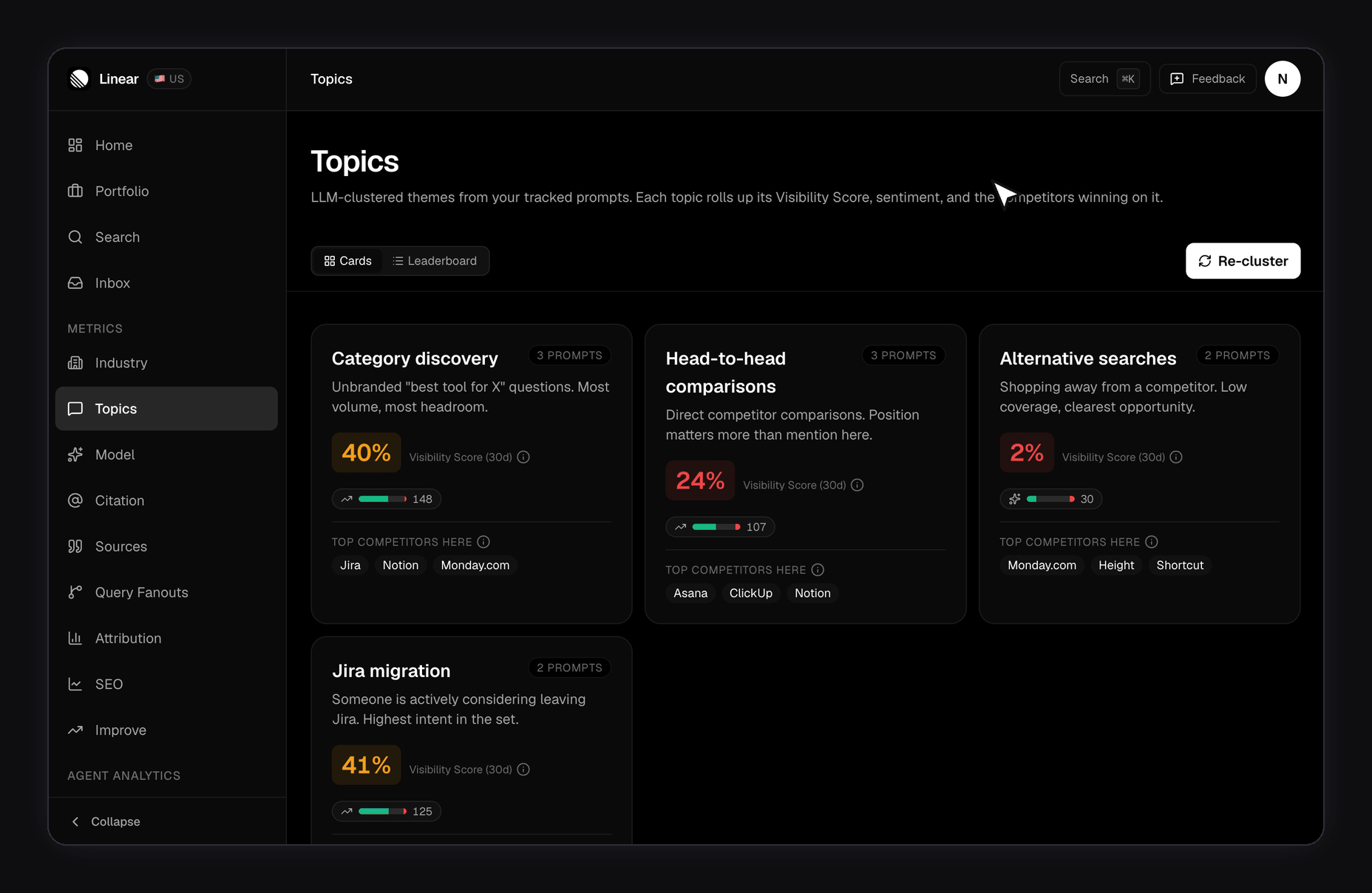Viewport: 1372px width, 893px height.
Task: Click the Linear logo icon
Action: click(79, 79)
